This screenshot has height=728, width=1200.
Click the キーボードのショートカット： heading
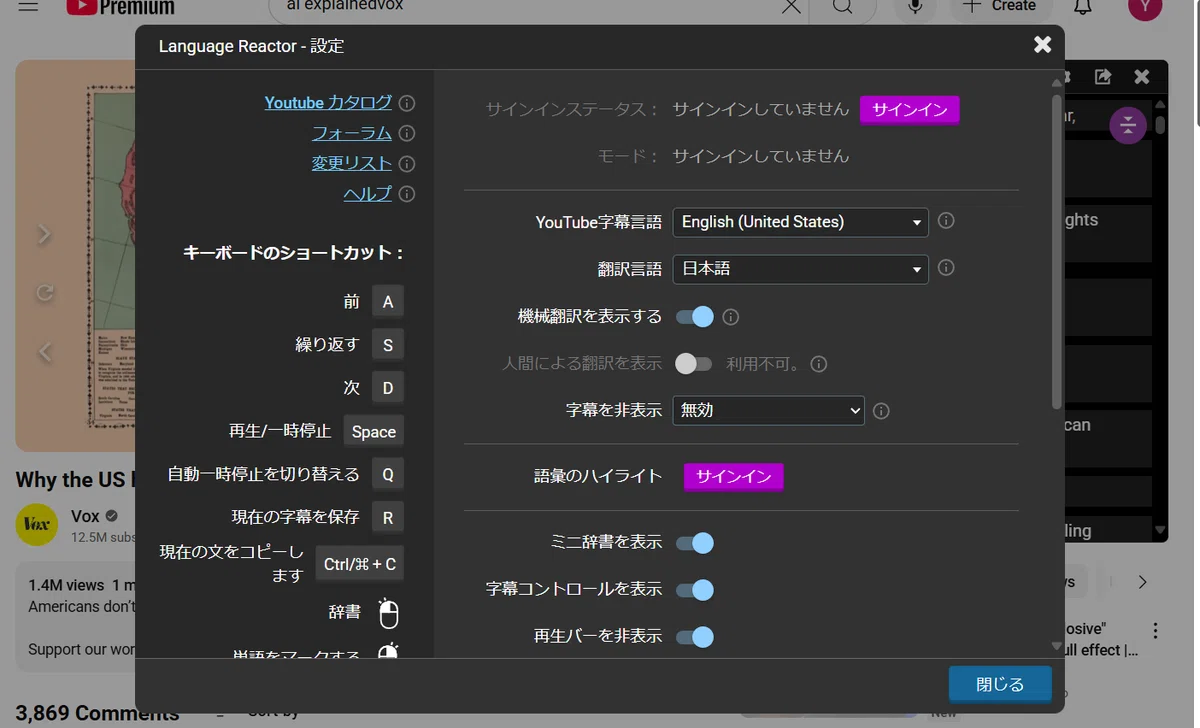[x=293, y=253]
